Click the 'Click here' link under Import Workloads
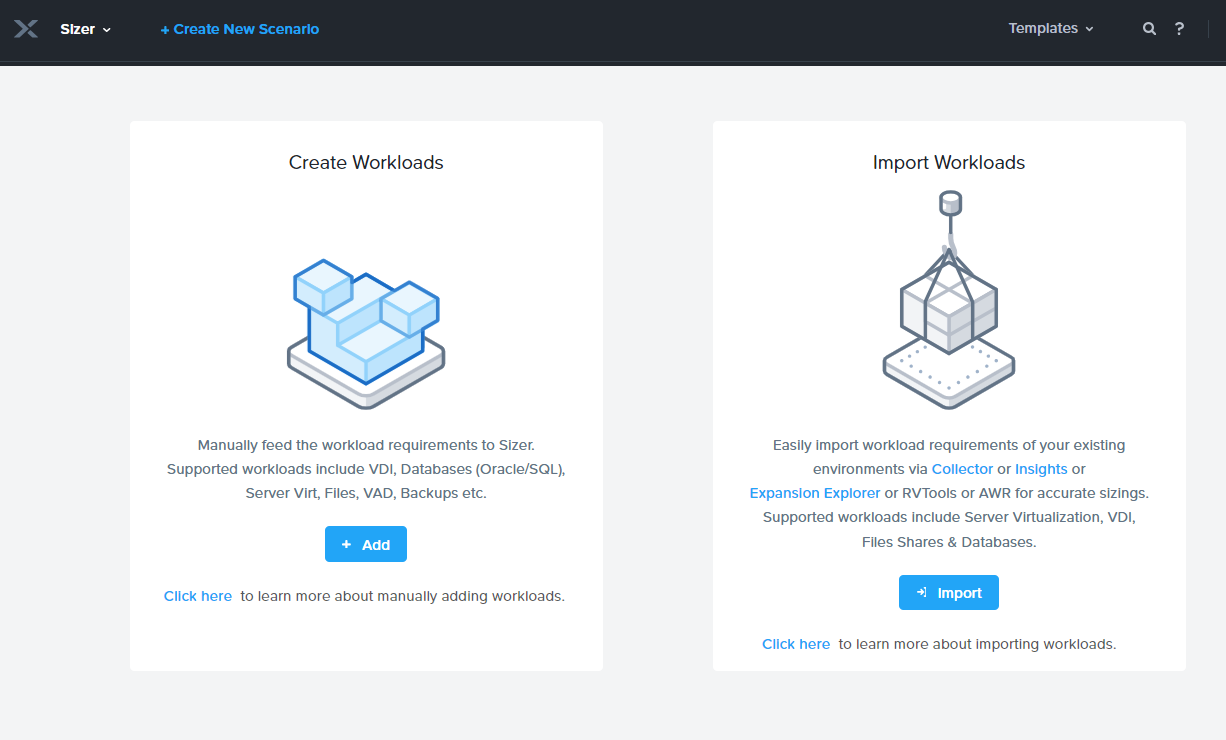The width and height of the screenshot is (1226, 740). point(795,643)
